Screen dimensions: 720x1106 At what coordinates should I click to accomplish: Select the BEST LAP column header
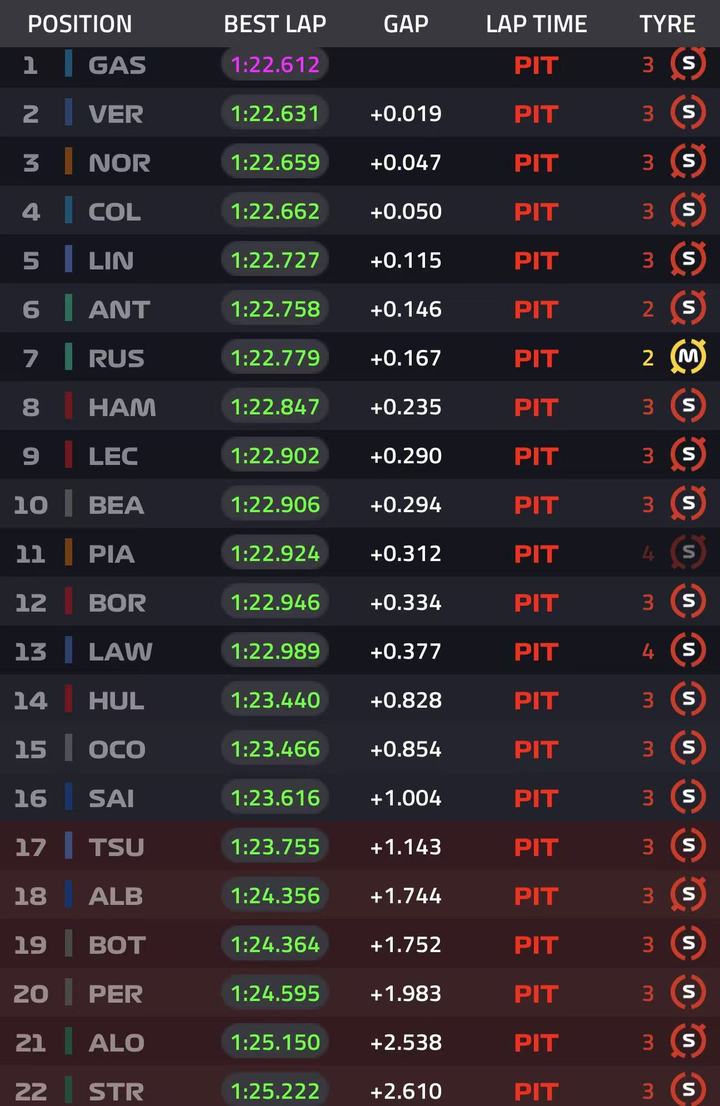275,24
